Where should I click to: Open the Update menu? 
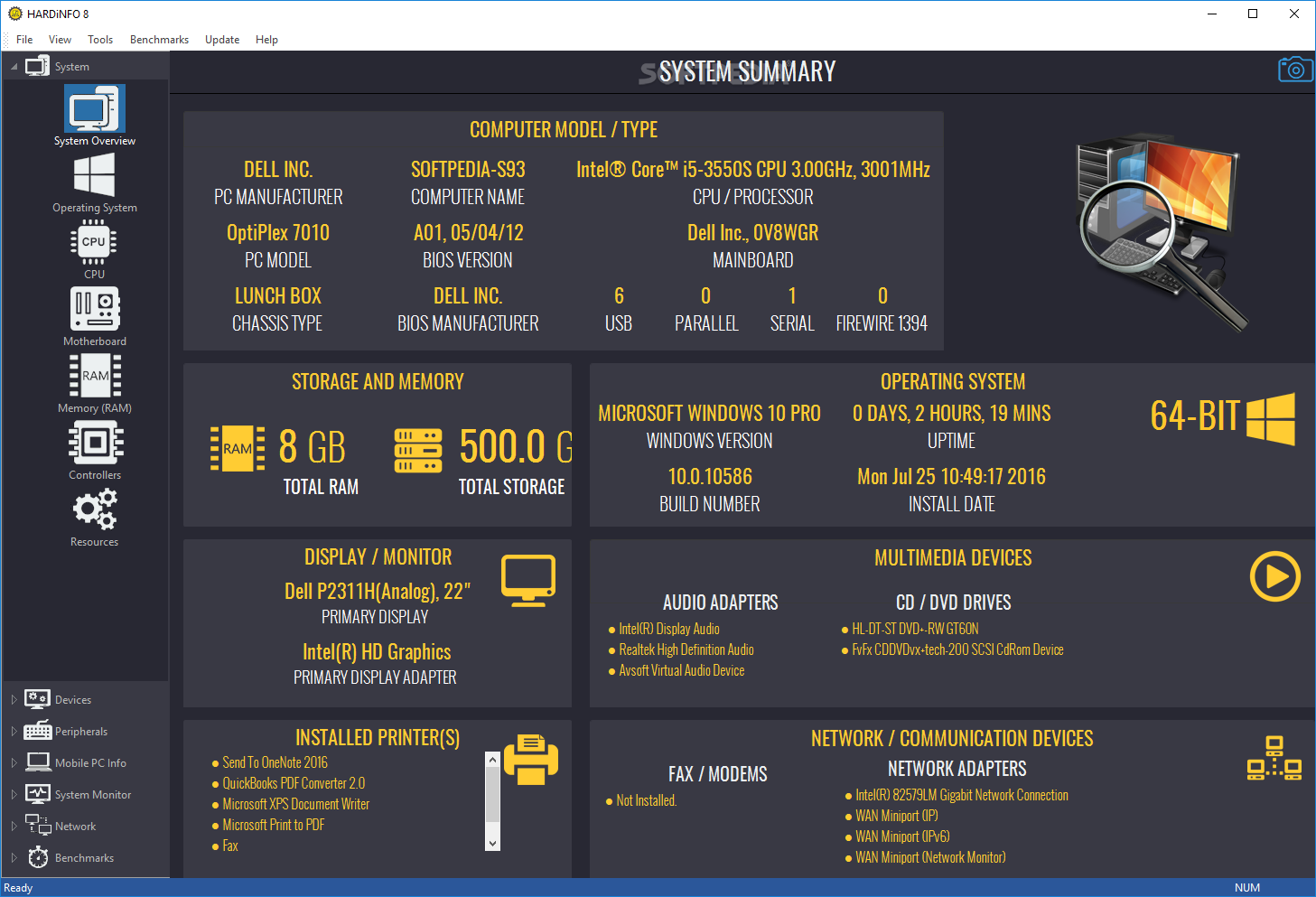[222, 39]
